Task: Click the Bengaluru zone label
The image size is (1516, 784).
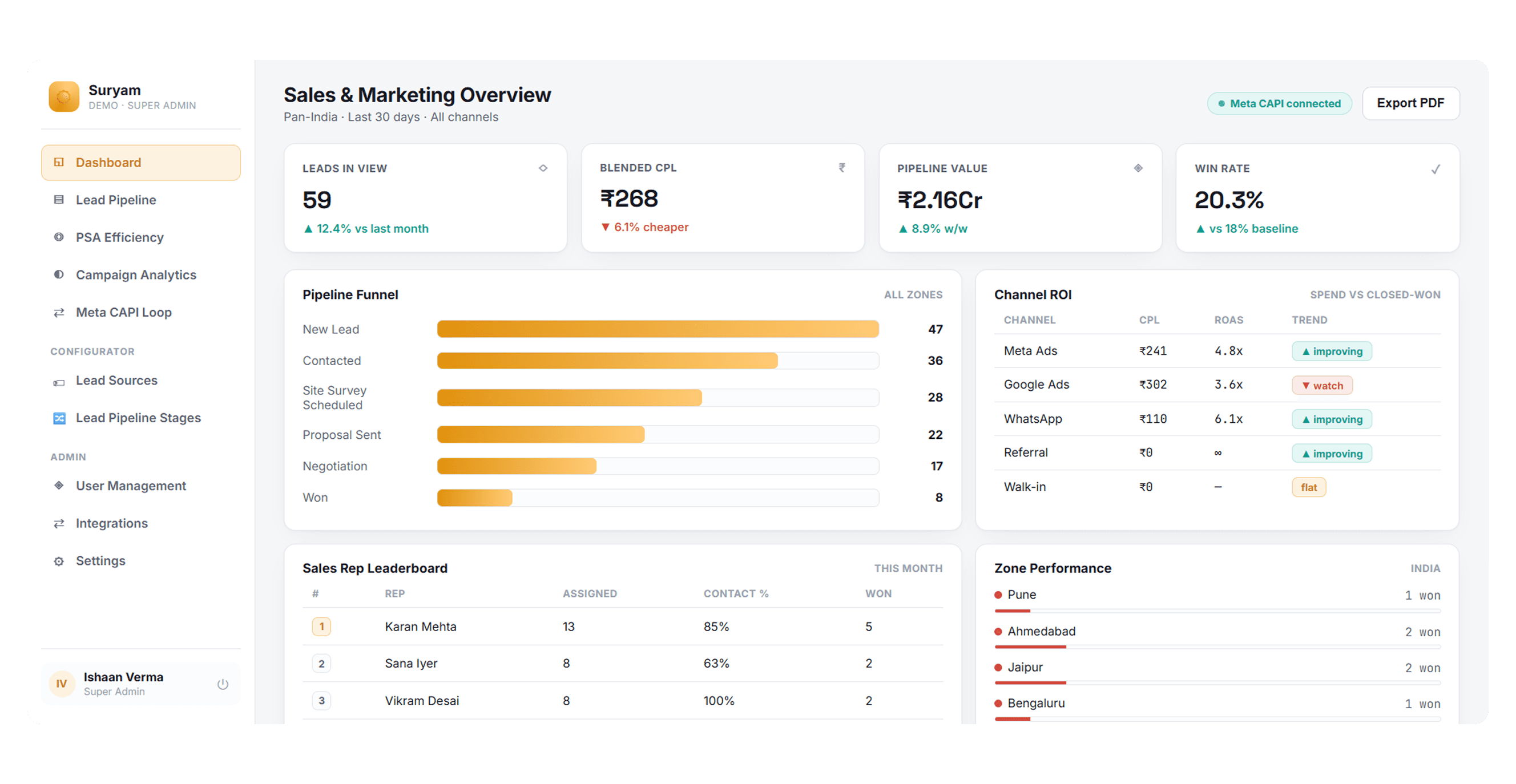Action: (1036, 704)
